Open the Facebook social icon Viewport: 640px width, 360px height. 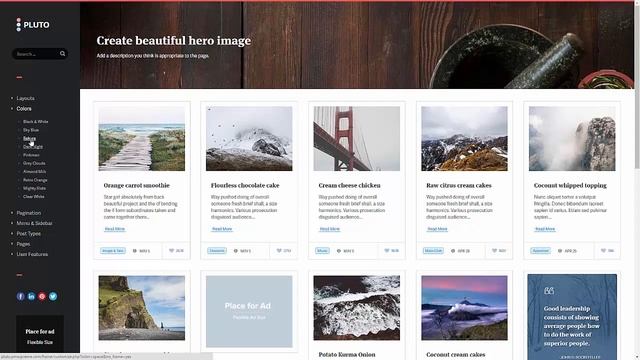pos(20,296)
